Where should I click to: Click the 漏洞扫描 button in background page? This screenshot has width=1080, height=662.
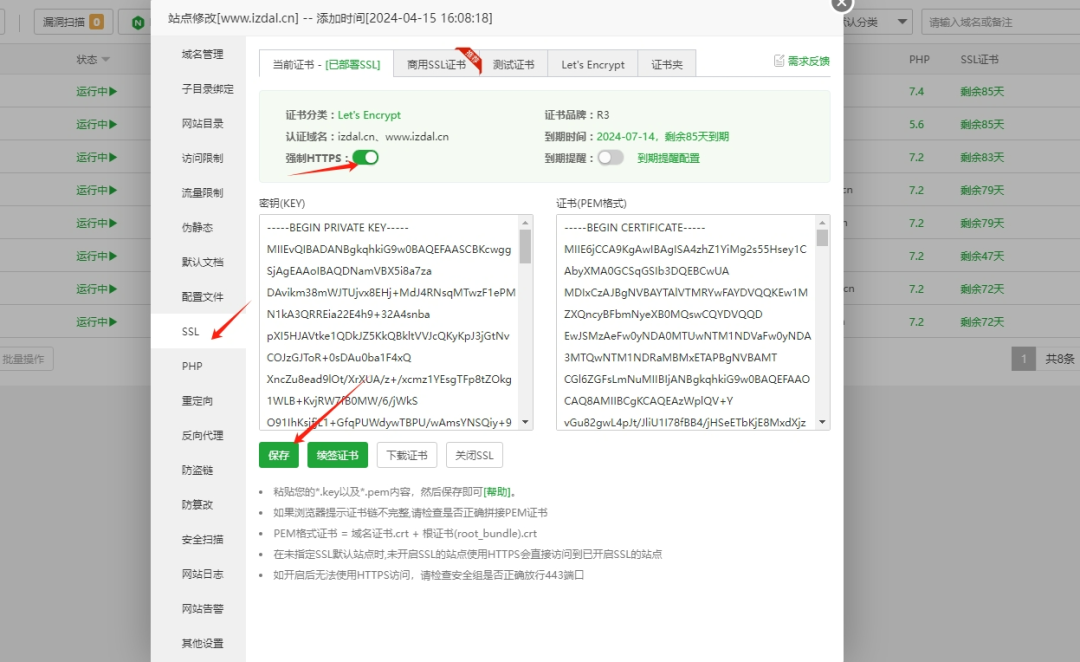[73, 22]
